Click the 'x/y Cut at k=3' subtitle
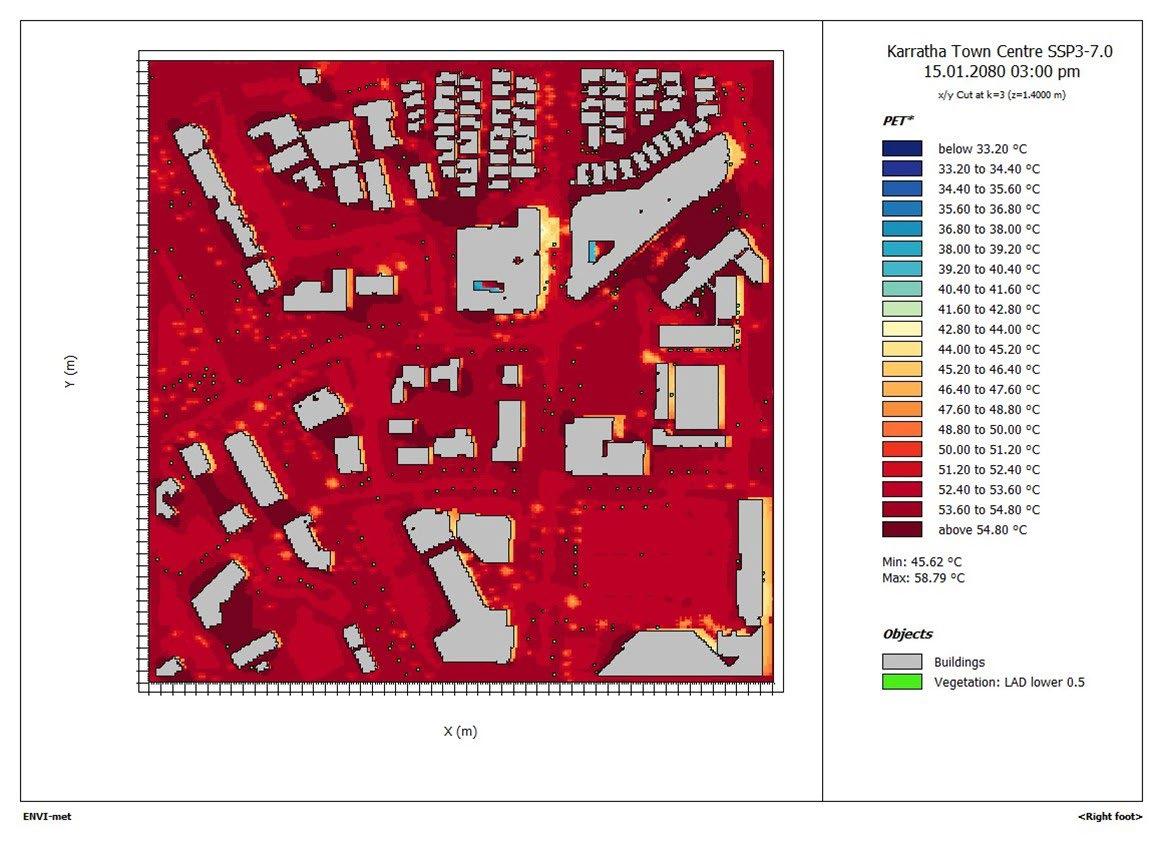Screen dimensions: 1163x842 click(1001, 95)
